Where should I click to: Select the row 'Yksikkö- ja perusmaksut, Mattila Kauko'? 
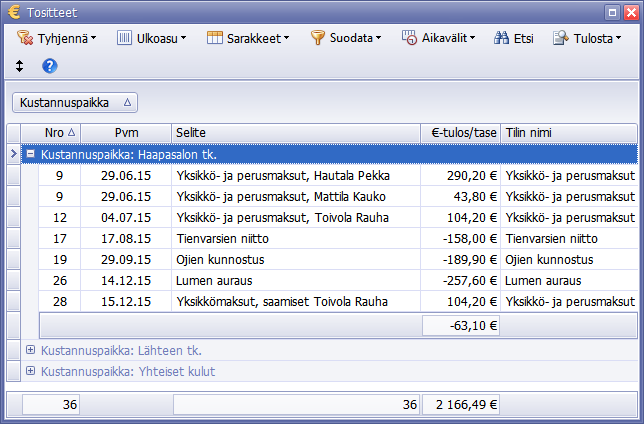point(338,196)
